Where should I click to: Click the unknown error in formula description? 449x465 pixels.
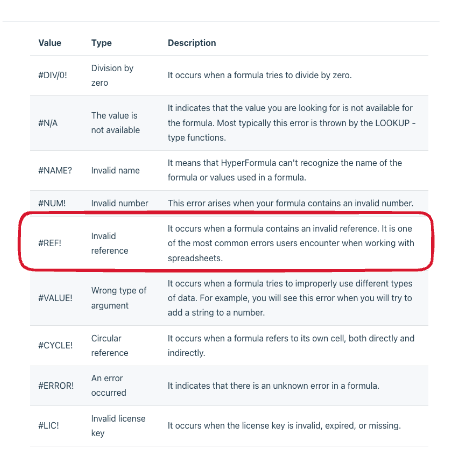tap(273, 386)
